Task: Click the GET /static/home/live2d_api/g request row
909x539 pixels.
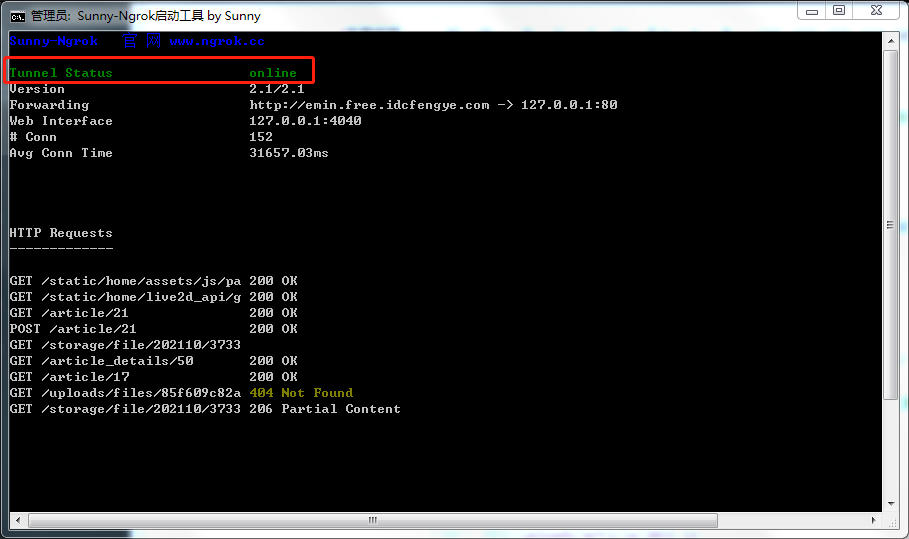Action: point(154,297)
